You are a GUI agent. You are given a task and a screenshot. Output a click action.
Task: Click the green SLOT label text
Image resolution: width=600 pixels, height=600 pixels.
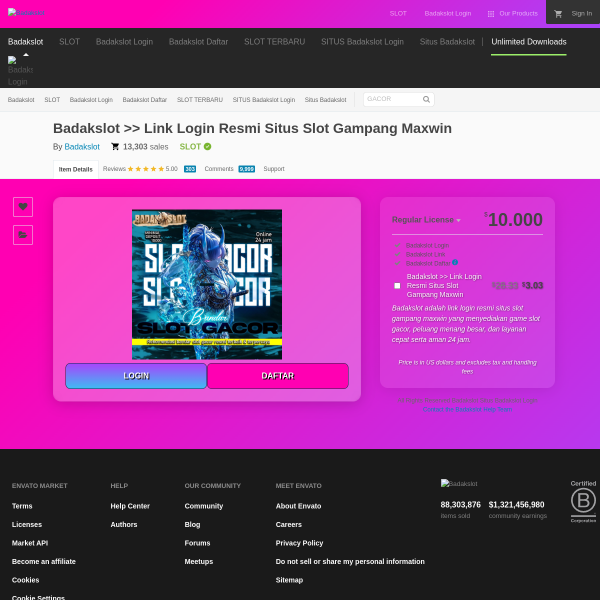click(x=190, y=147)
